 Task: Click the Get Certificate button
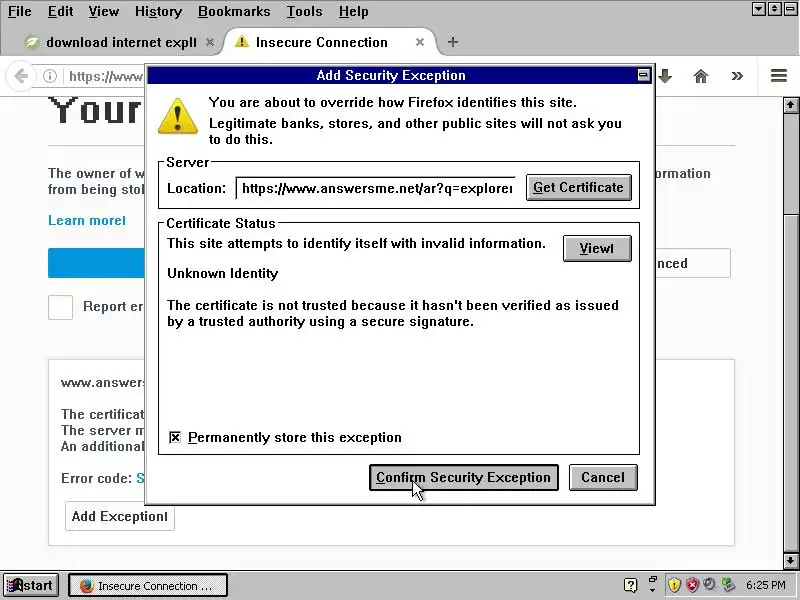point(579,187)
